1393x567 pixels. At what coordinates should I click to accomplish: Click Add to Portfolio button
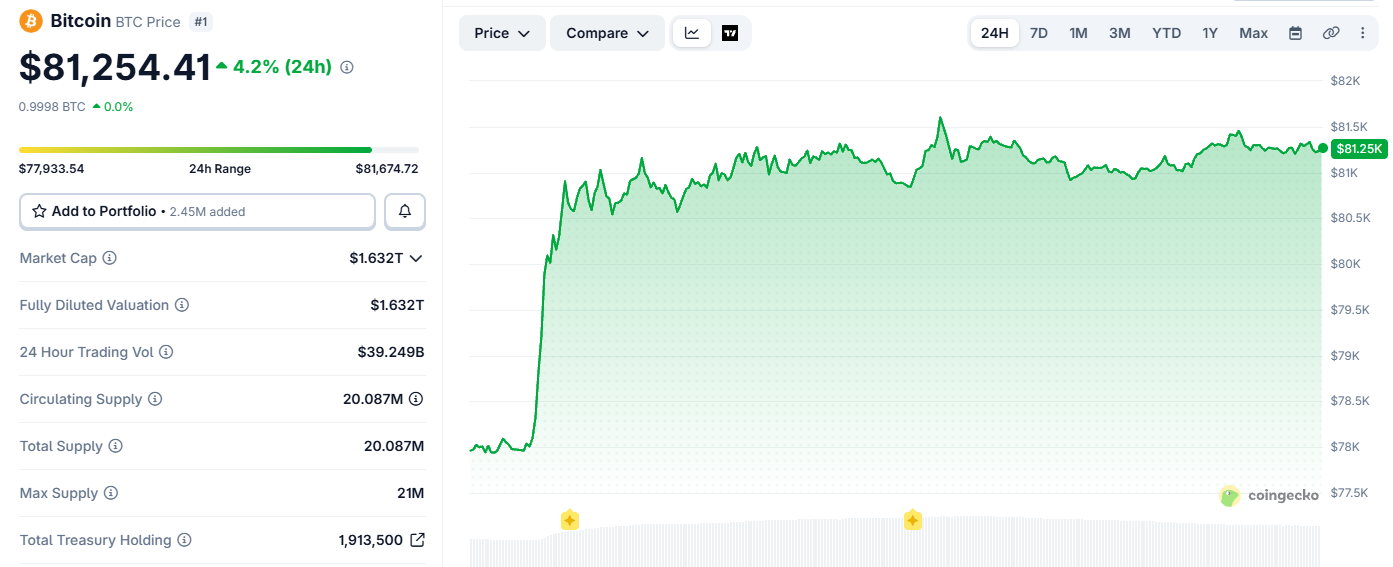198,211
